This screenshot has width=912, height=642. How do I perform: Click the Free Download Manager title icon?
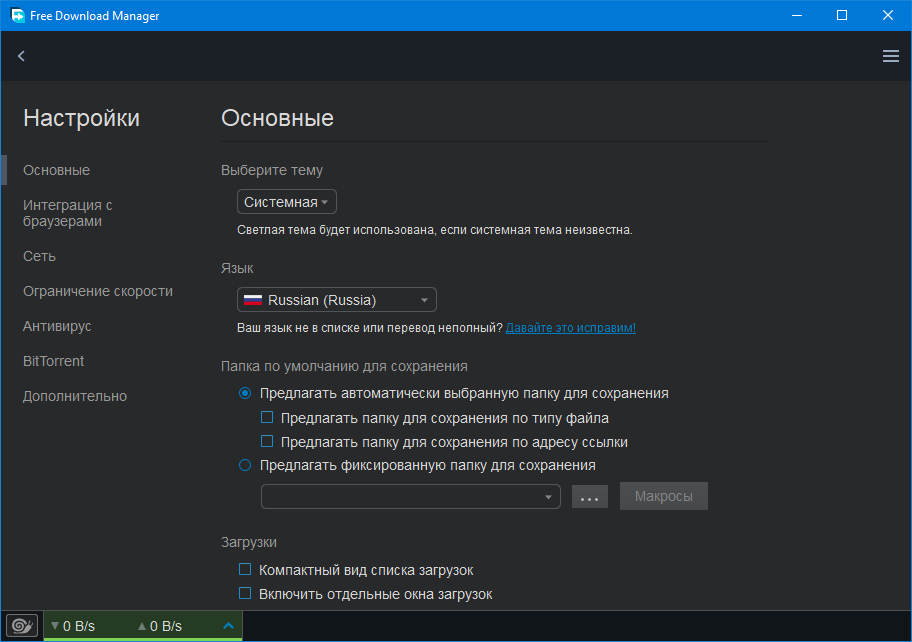pos(17,15)
